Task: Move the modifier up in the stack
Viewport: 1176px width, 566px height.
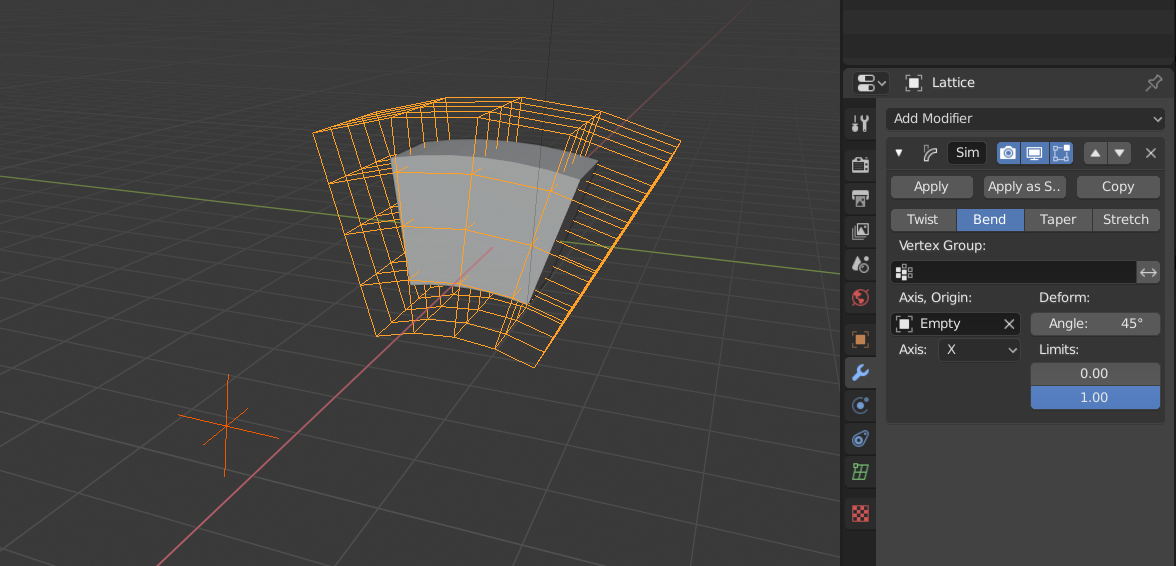Action: [1096, 153]
